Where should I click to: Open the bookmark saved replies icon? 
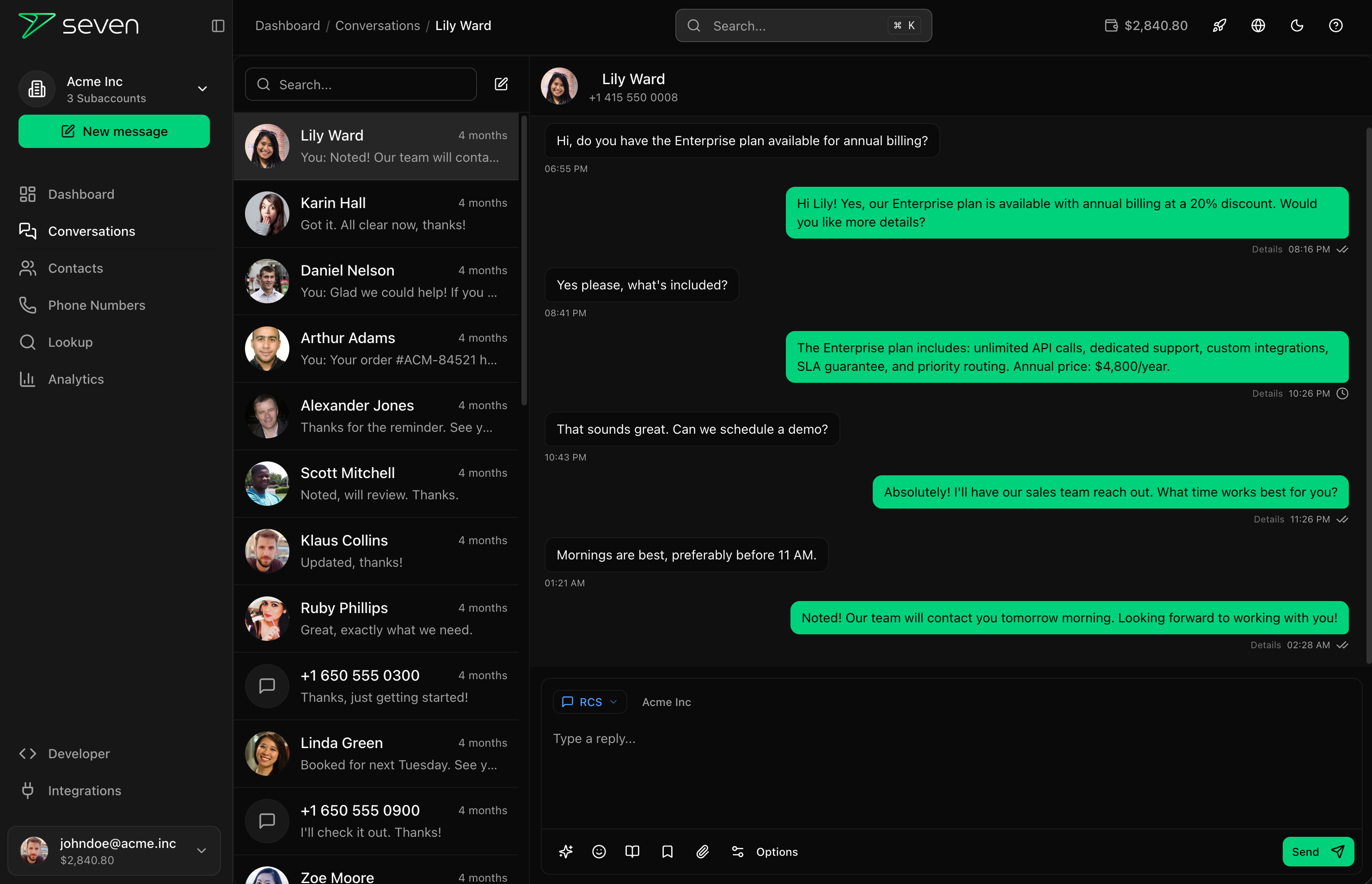[667, 851]
